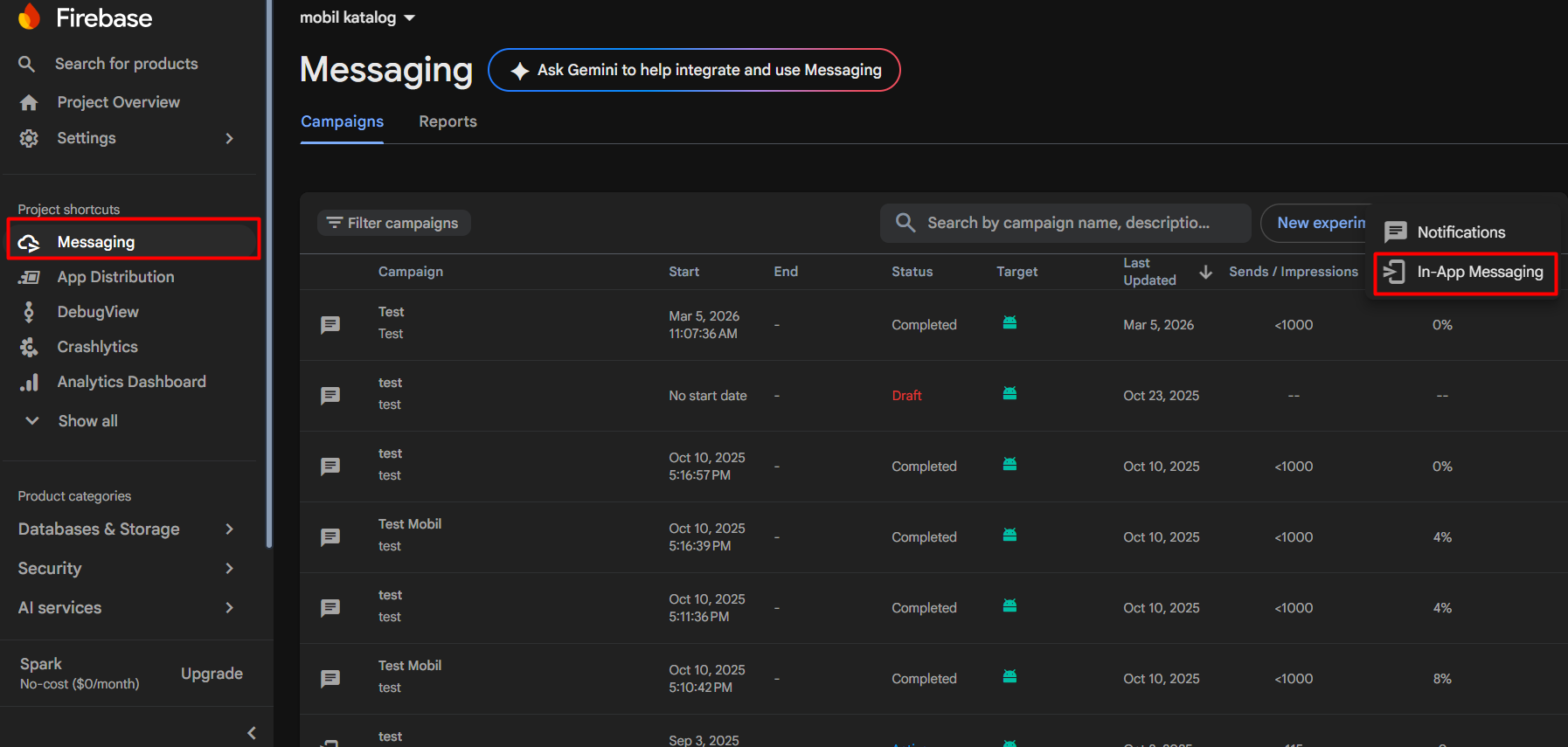Click the Oct 23, 2025 last updated cell
This screenshot has height=747, width=1568.
[1161, 396]
